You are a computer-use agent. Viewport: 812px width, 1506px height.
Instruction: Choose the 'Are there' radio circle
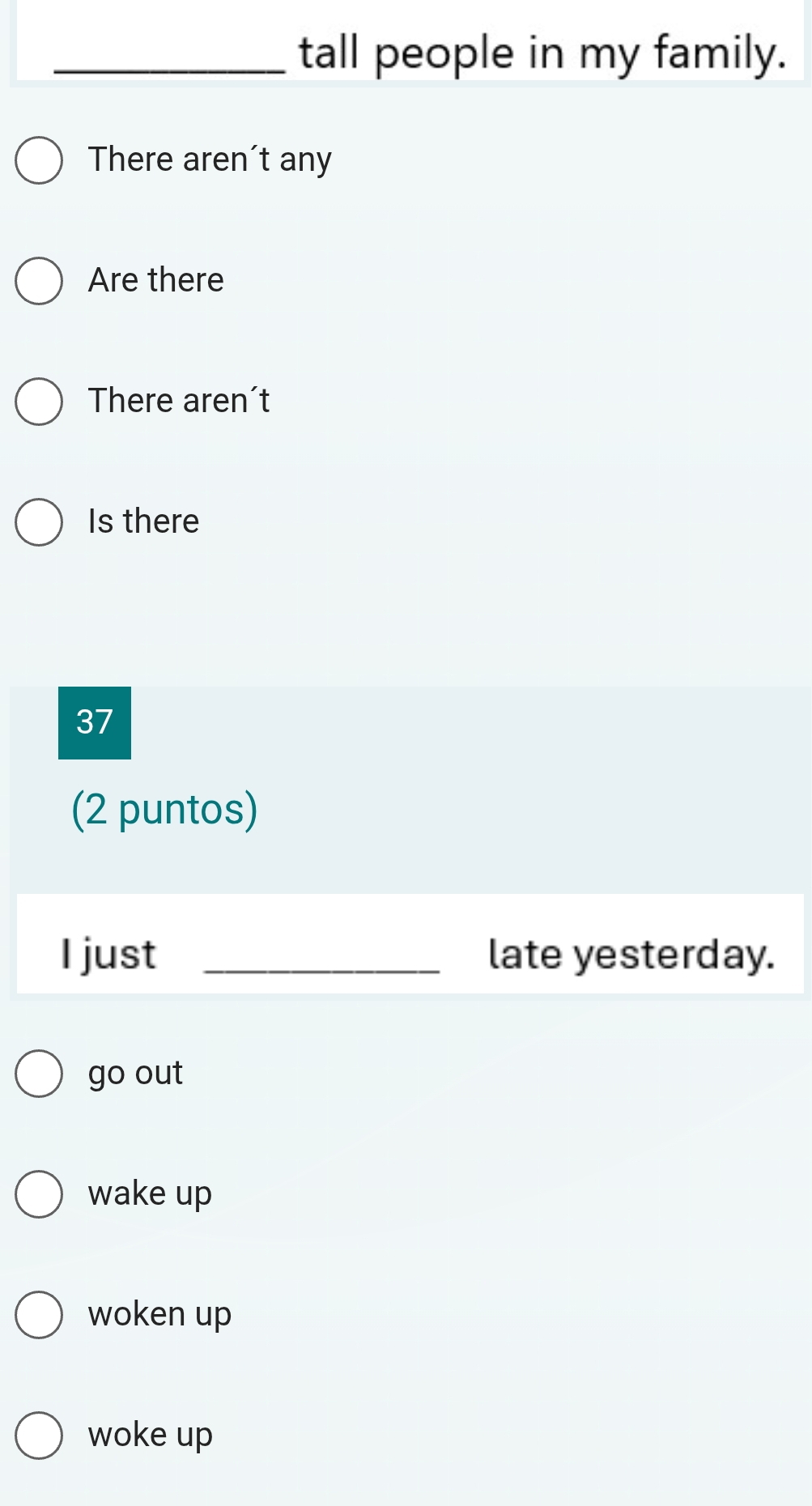[x=39, y=281]
